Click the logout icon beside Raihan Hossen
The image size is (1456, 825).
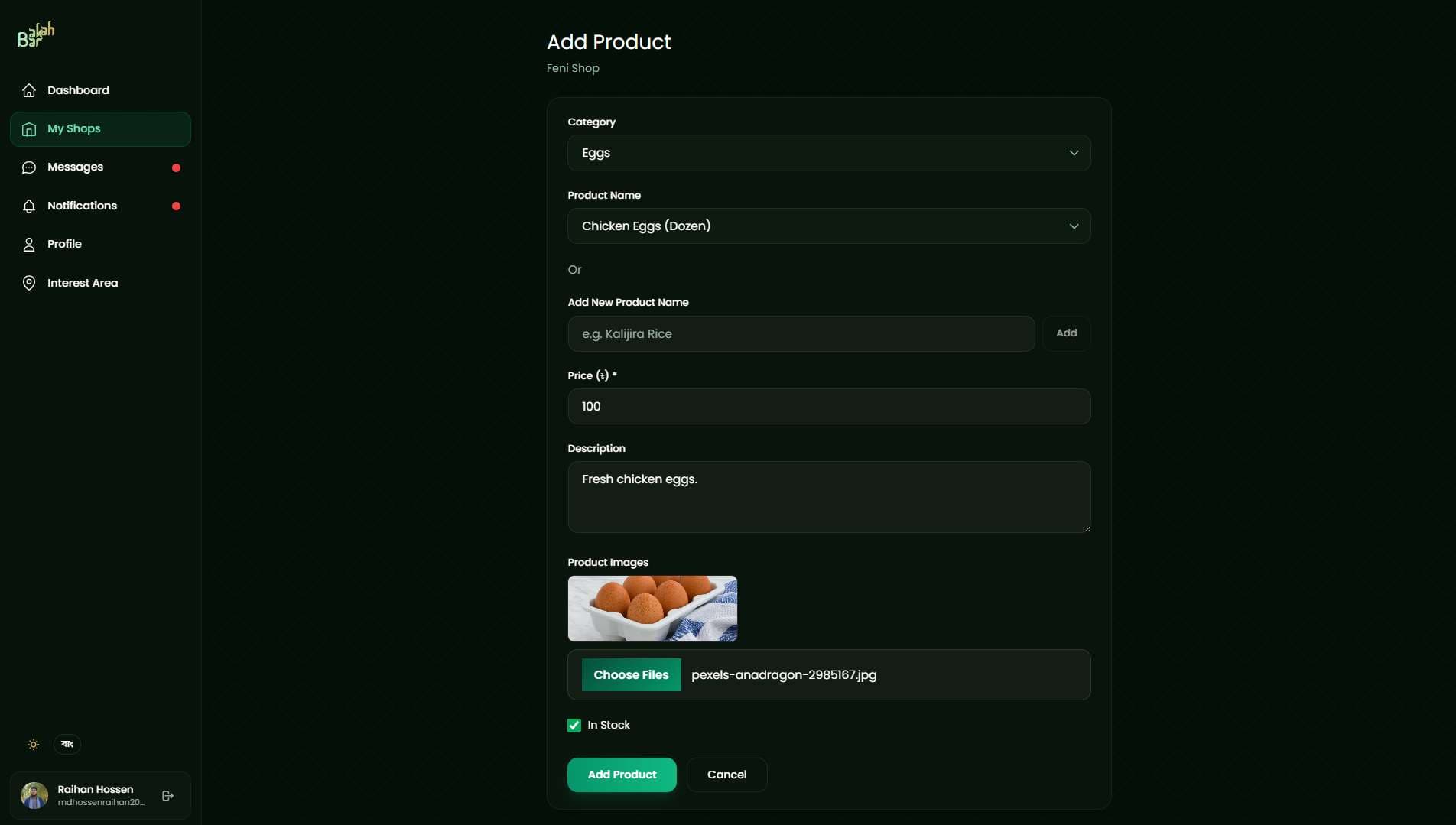coord(168,796)
